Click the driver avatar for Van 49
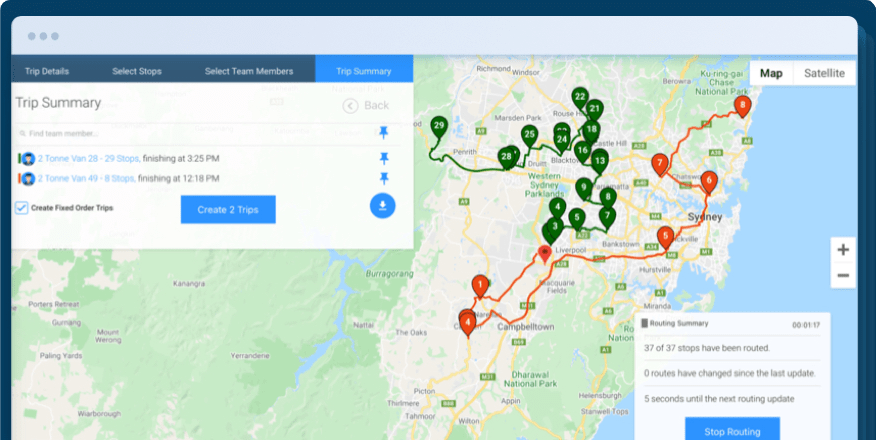The height and width of the screenshot is (440, 876). coord(28,179)
